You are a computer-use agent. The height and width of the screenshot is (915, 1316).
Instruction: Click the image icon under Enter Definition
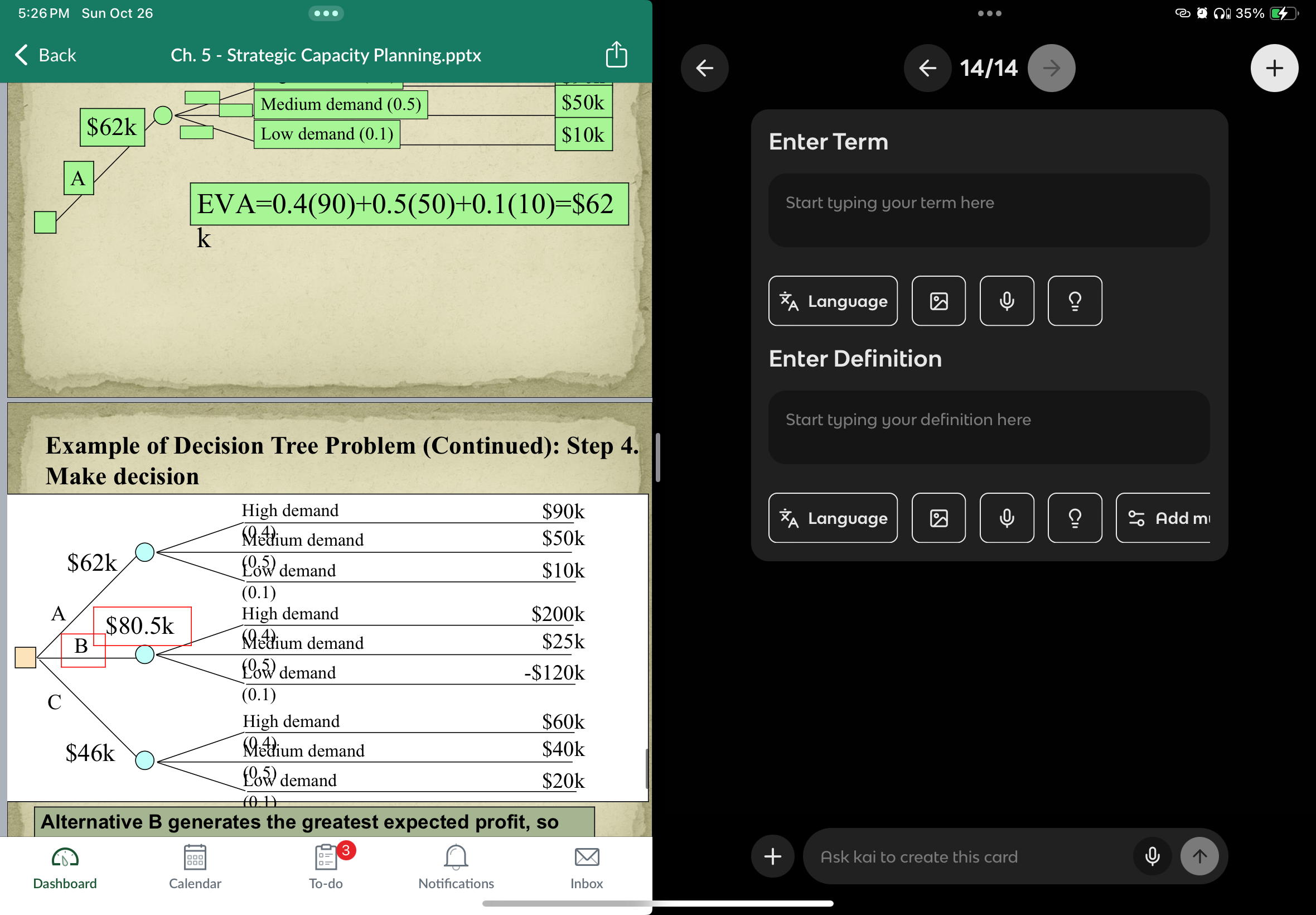tap(938, 518)
